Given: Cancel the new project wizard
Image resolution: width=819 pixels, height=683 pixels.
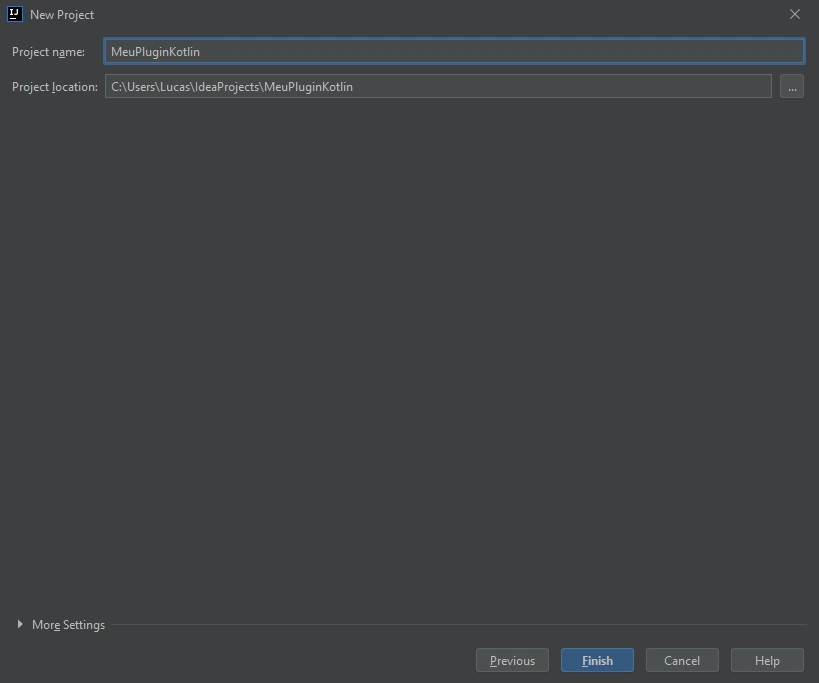Looking at the screenshot, I should [682, 660].
